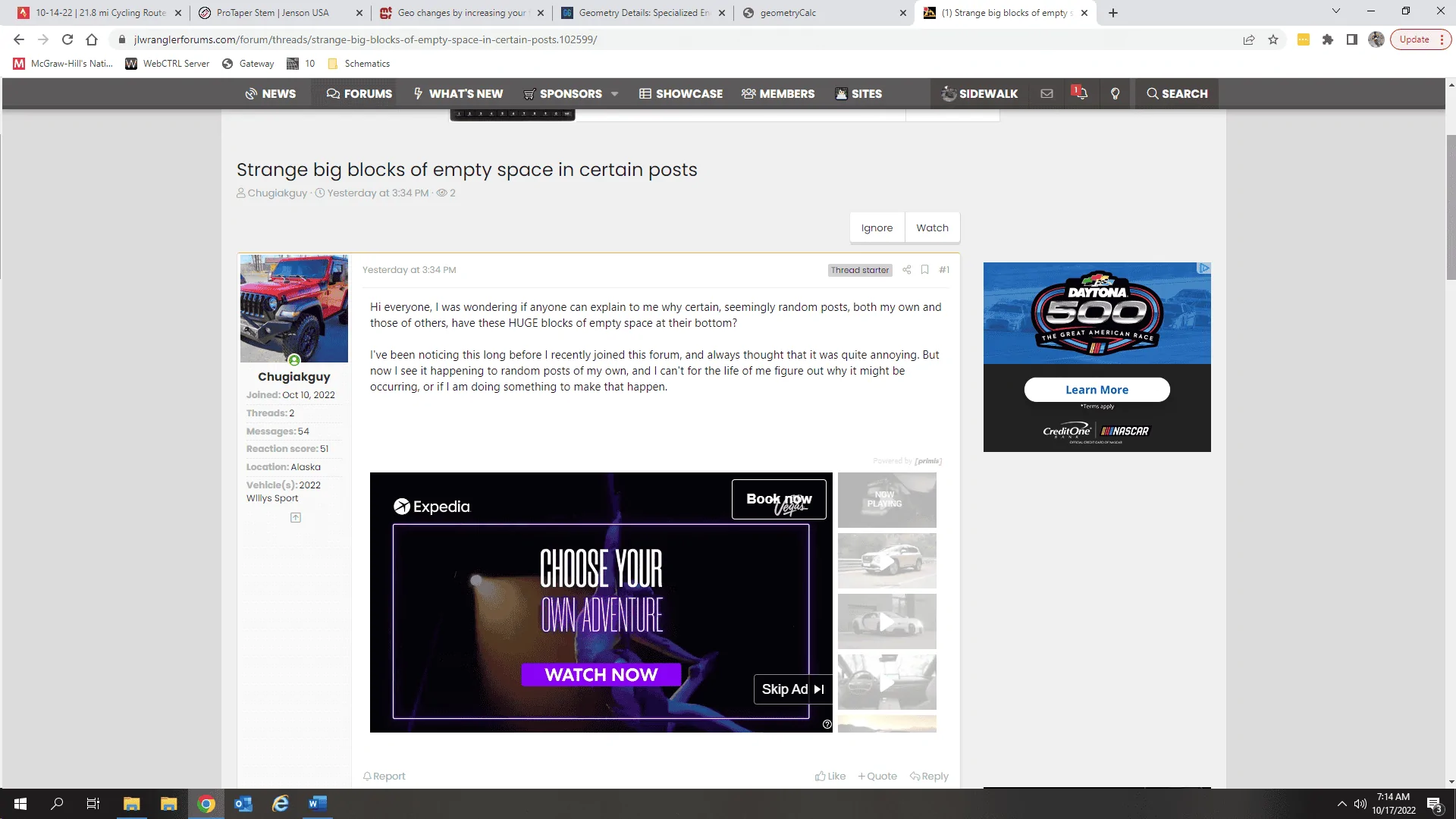Select the Now Playing video thumbnail
Image resolution: width=1456 pixels, height=819 pixels.
[887, 500]
